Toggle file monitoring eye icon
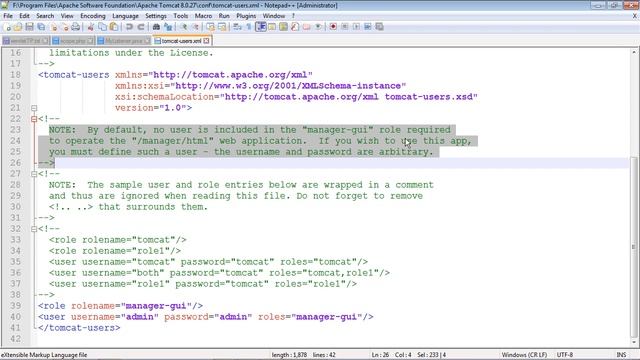Image resolution: width=640 pixels, height=360 pixels. tap(318, 27)
